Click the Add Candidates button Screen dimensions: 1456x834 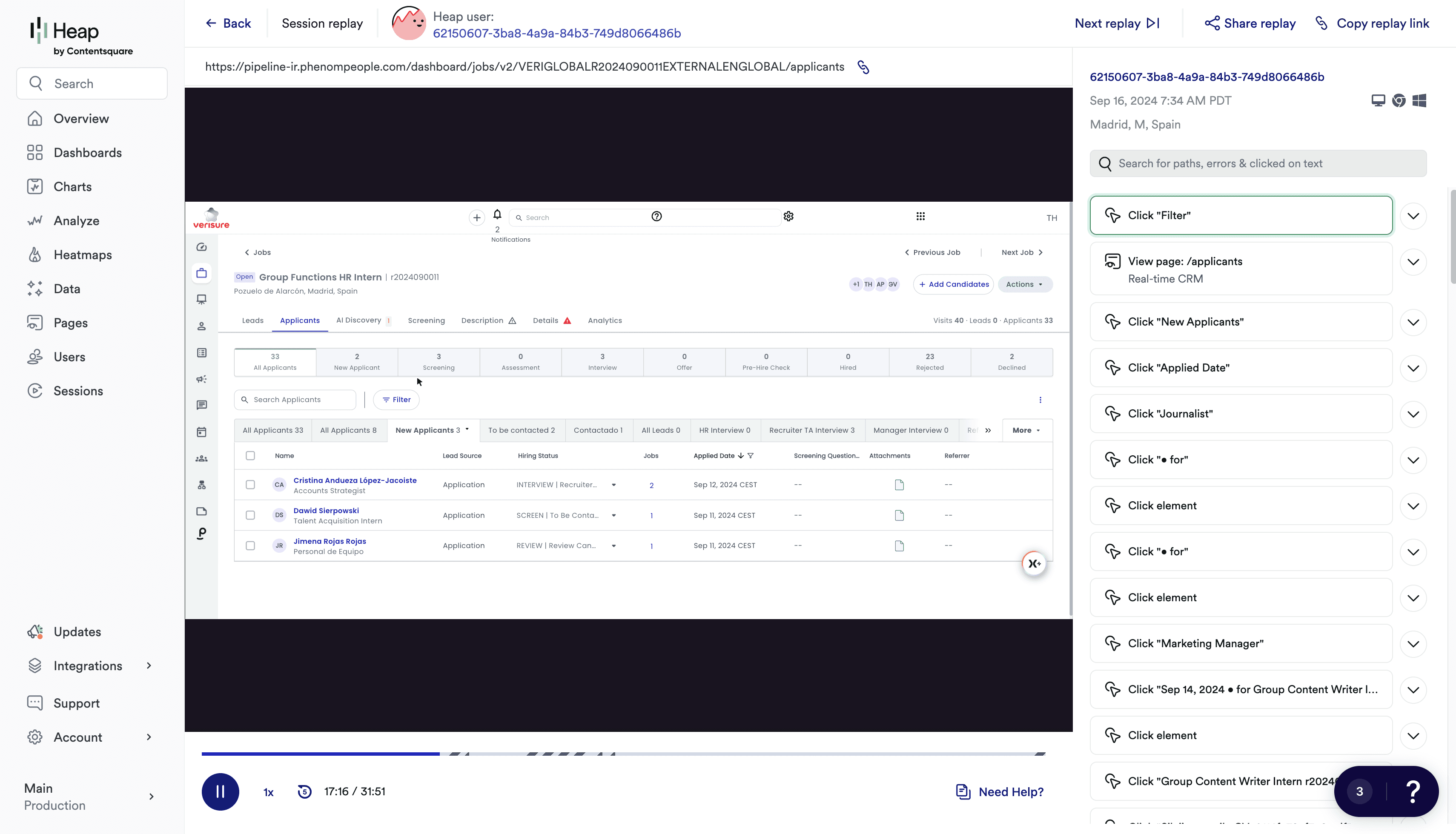tap(954, 284)
